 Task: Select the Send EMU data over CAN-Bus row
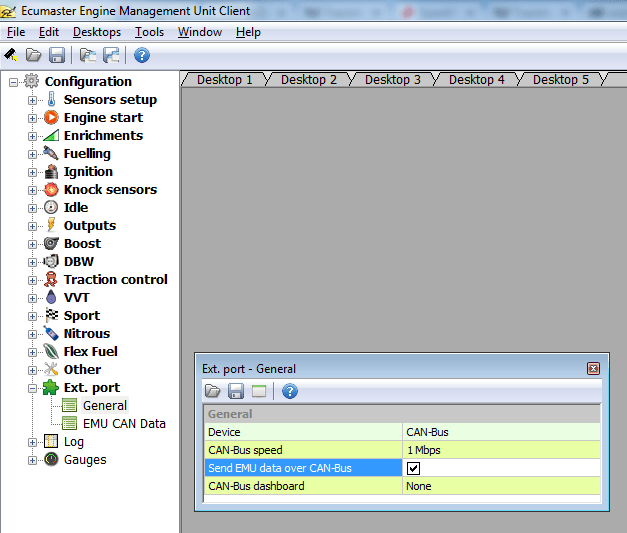click(303, 468)
